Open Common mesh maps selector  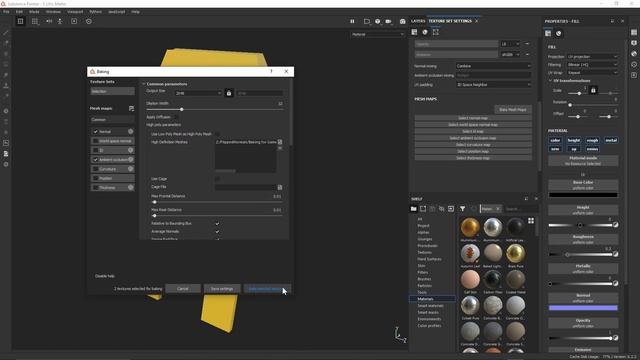[x=112, y=120]
